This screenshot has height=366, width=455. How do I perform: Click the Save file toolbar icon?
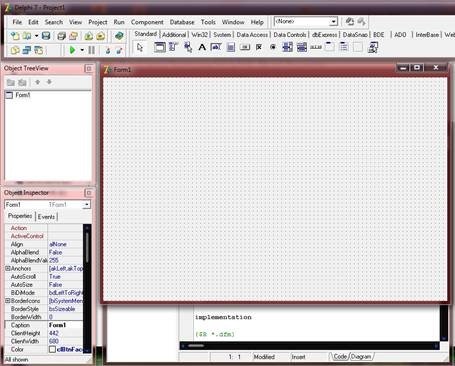click(x=46, y=36)
